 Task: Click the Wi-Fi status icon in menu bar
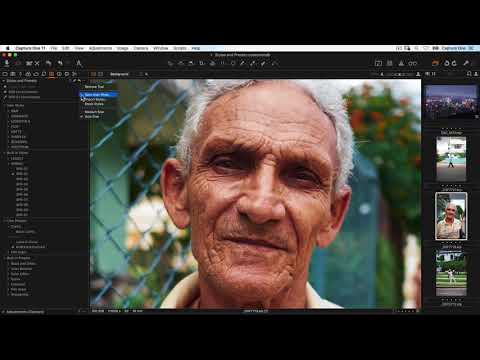[x=426, y=48]
